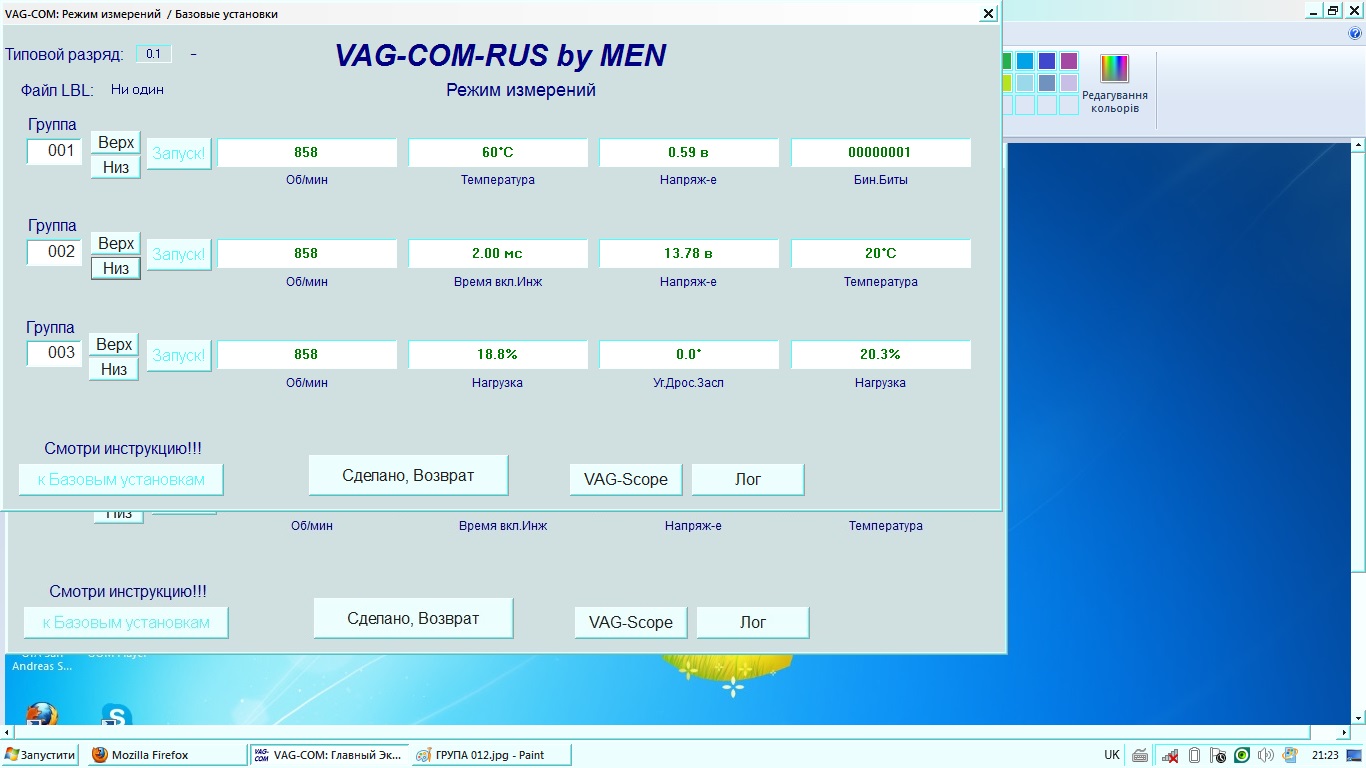1366x768 pixels.
Task: Click Paint vertical scrollbar down arrow
Action: pyautogui.click(x=1359, y=718)
